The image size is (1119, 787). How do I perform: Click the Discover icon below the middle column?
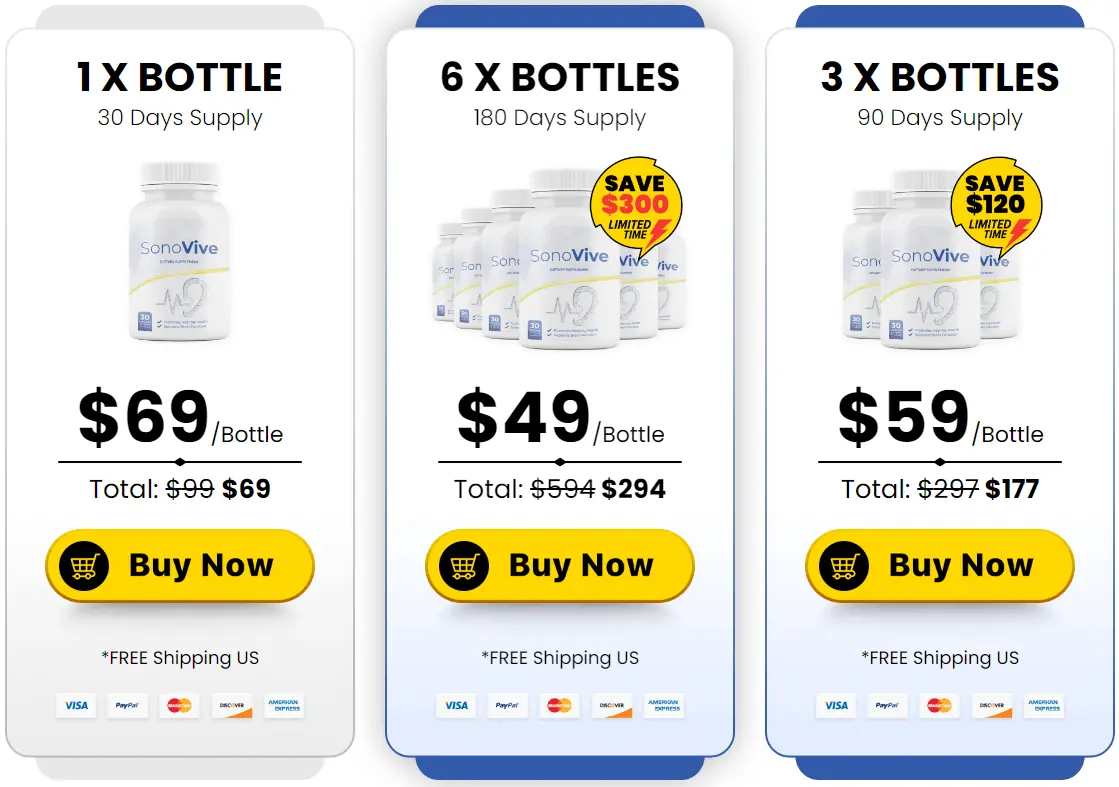[612, 705]
